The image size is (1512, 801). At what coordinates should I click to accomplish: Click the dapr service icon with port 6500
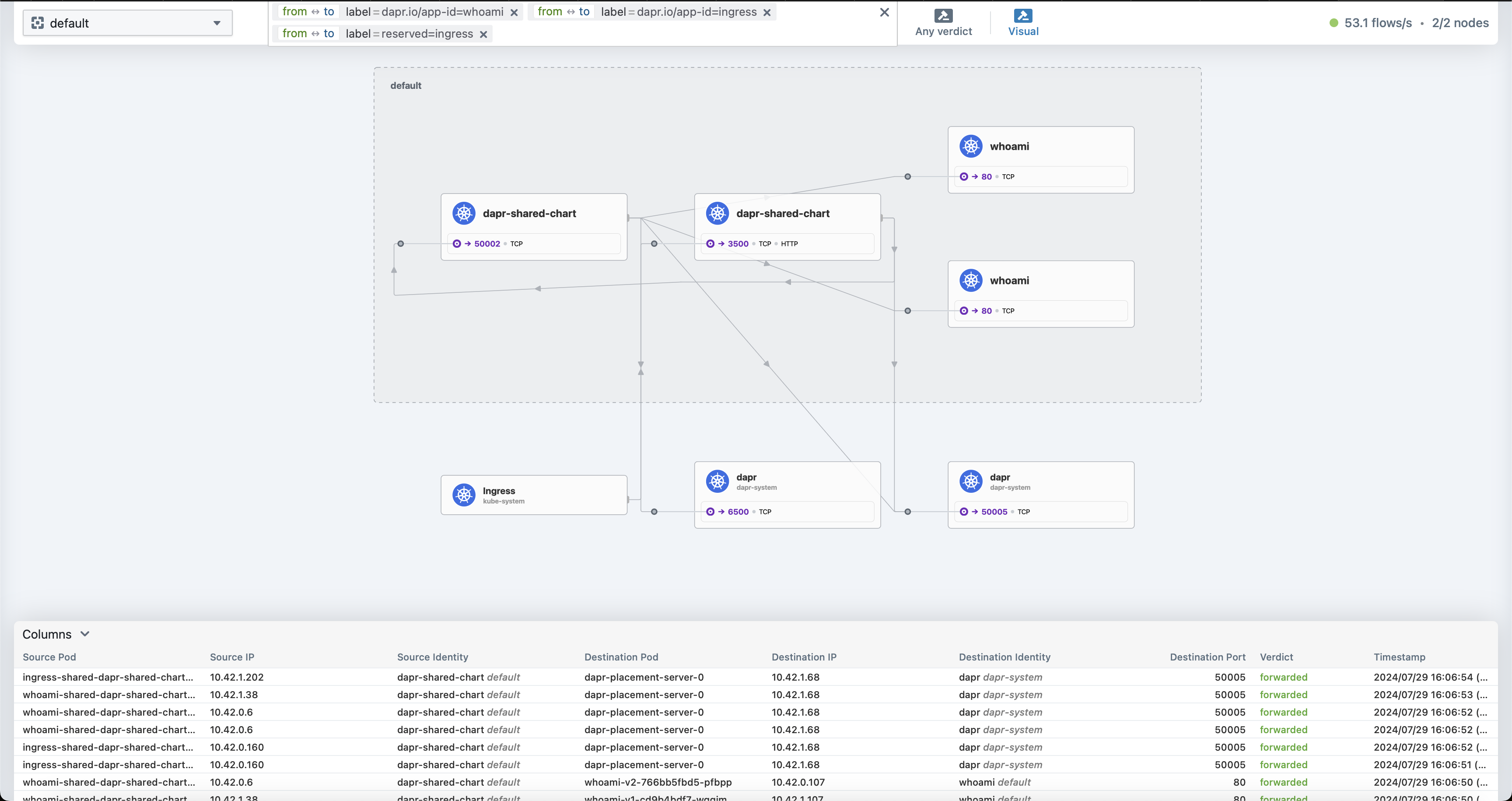717,481
